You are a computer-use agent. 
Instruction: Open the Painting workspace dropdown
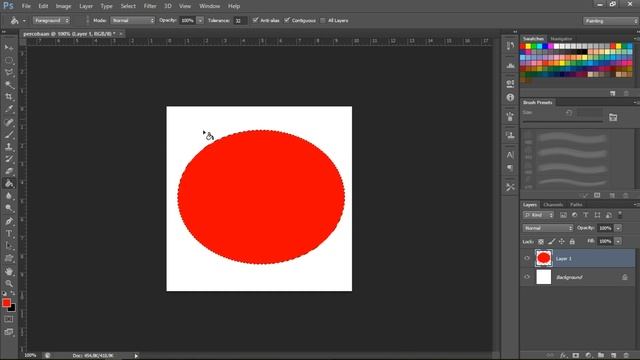(x=610, y=21)
